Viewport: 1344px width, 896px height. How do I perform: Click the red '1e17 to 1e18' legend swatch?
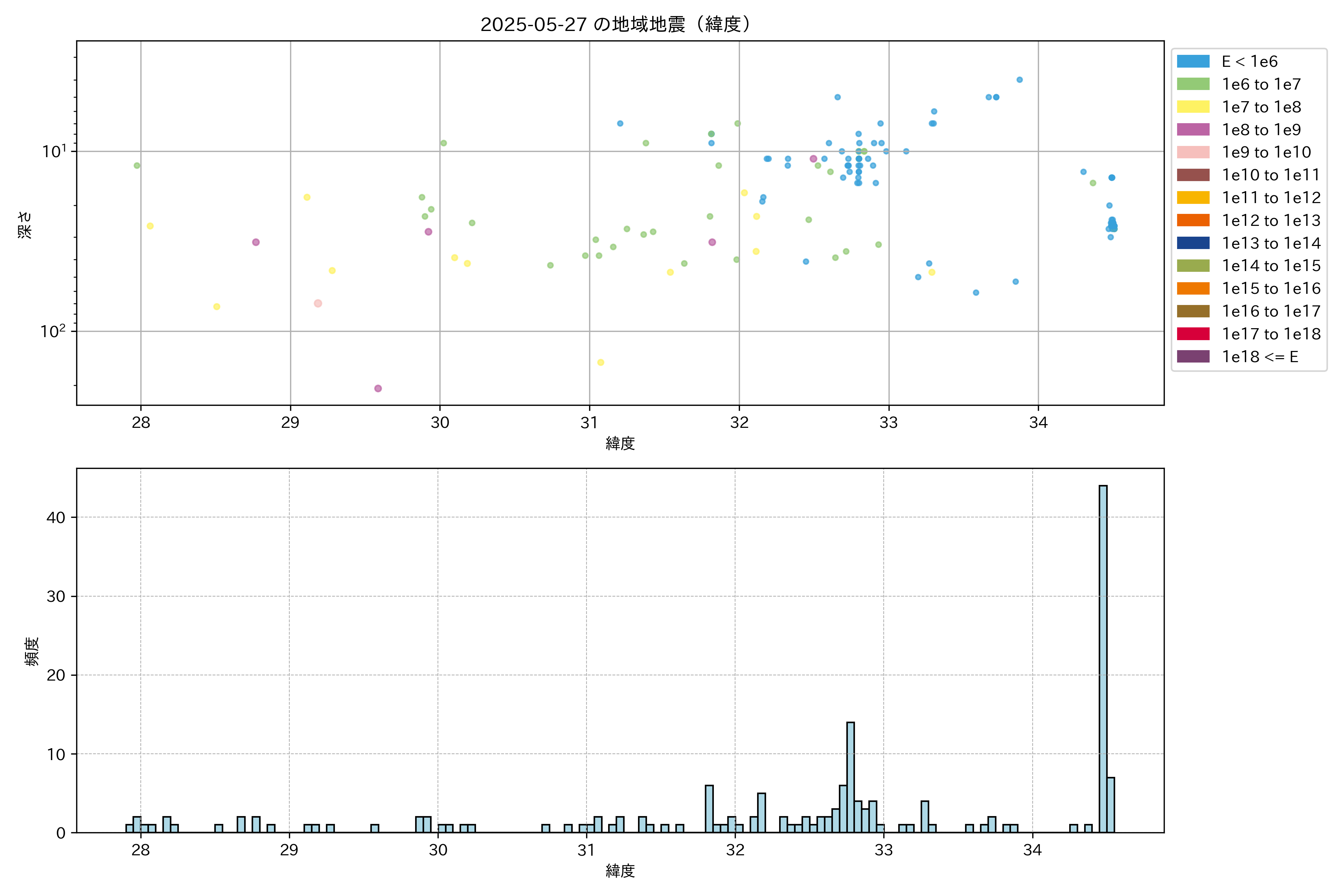(x=1192, y=334)
